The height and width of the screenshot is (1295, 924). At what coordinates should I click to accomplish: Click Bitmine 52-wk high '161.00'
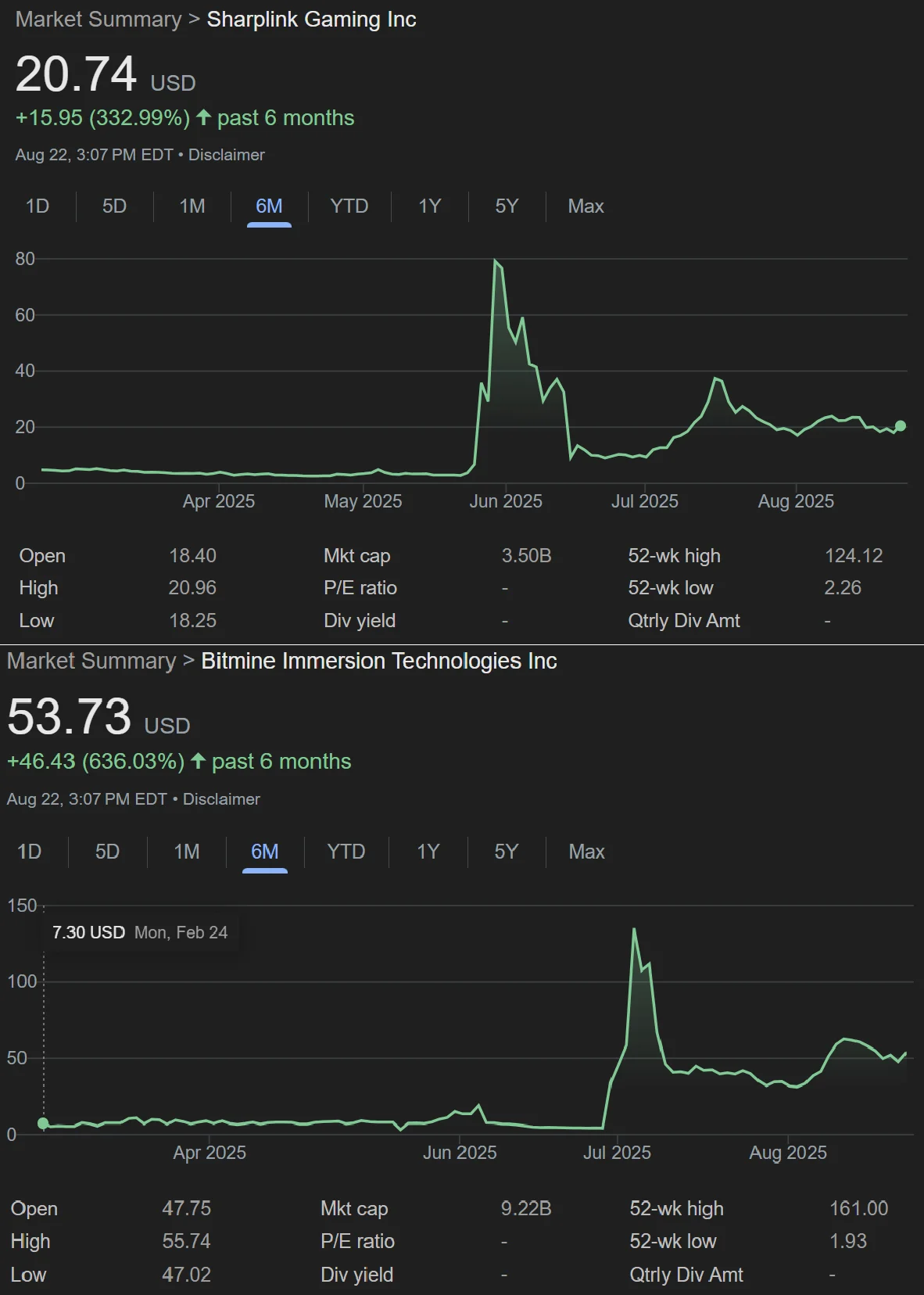(x=859, y=1208)
